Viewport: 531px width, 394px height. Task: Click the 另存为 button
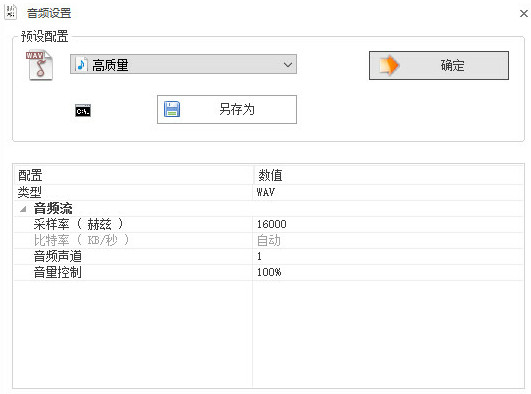tap(227, 109)
